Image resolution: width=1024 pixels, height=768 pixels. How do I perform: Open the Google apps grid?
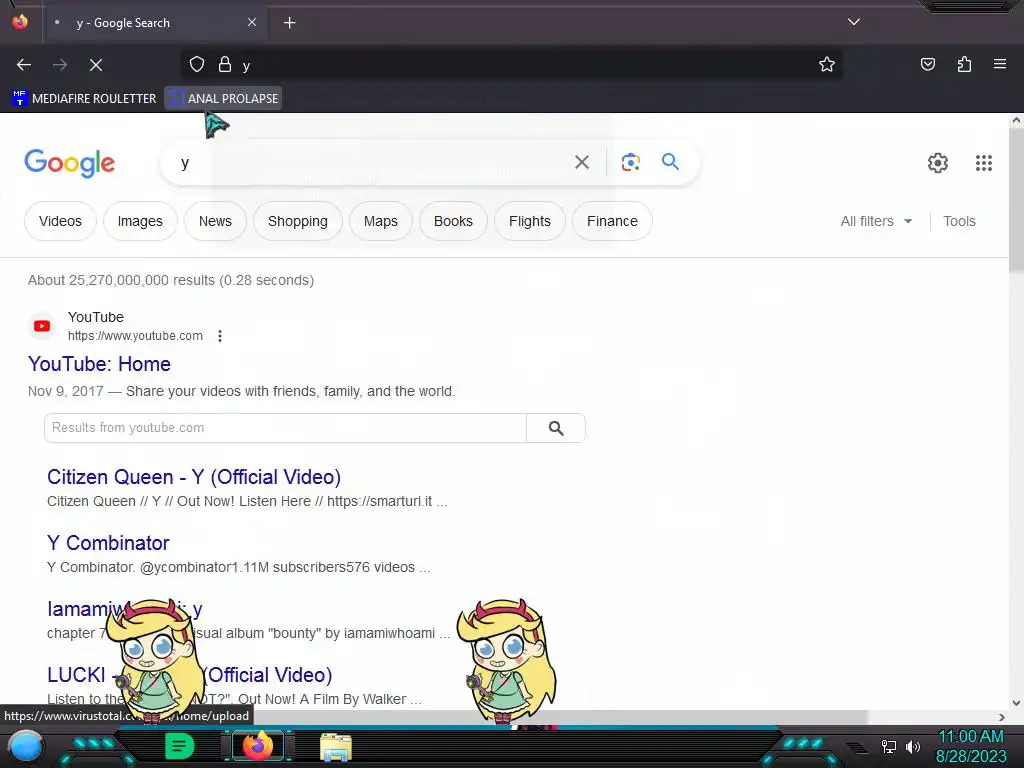pos(984,163)
